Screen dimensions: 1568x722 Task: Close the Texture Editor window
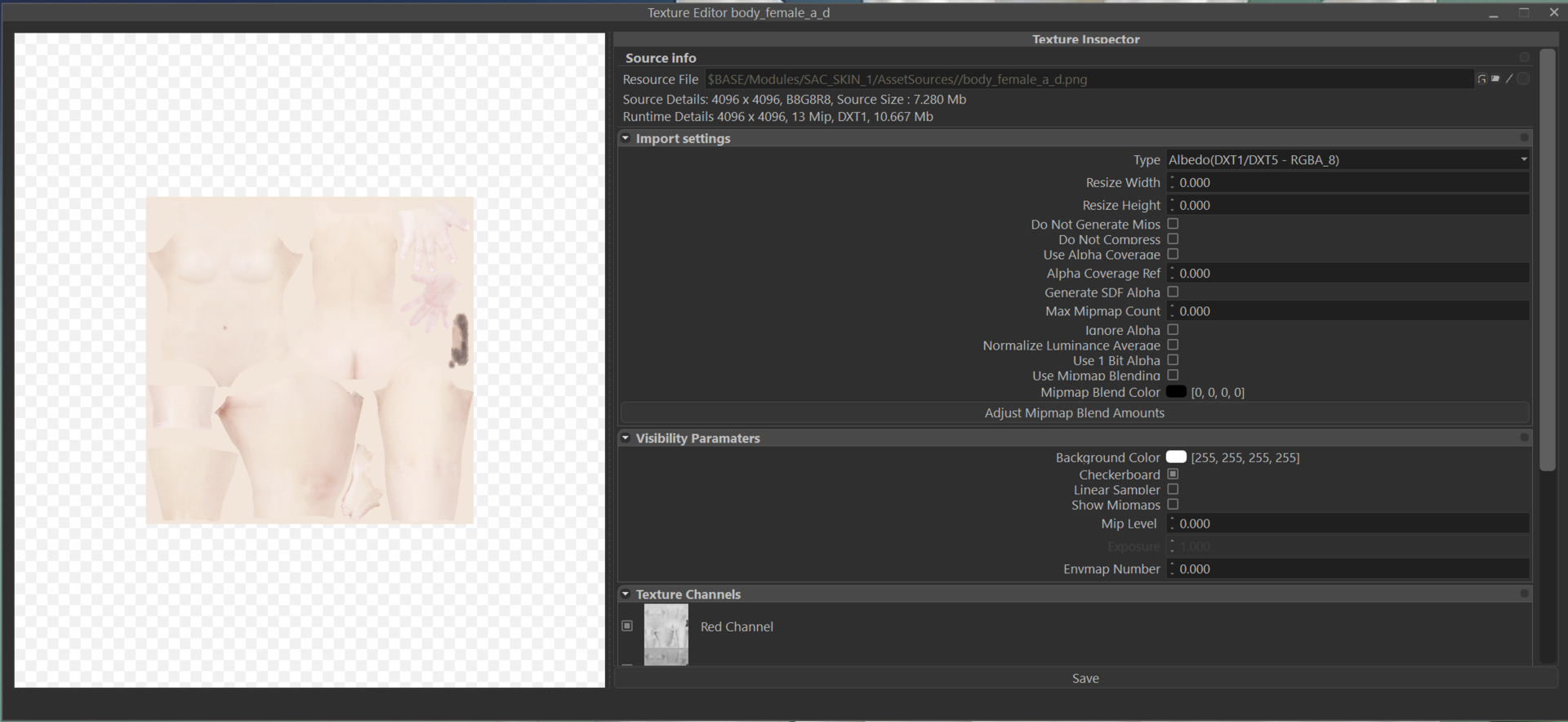tap(1553, 12)
